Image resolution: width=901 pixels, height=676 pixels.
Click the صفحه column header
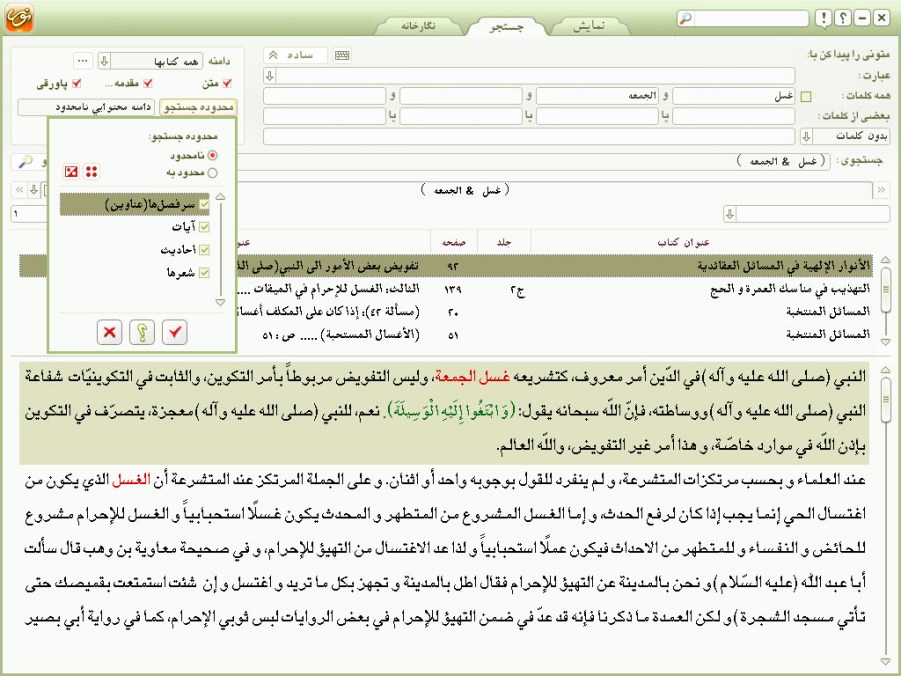pyautogui.click(x=454, y=243)
